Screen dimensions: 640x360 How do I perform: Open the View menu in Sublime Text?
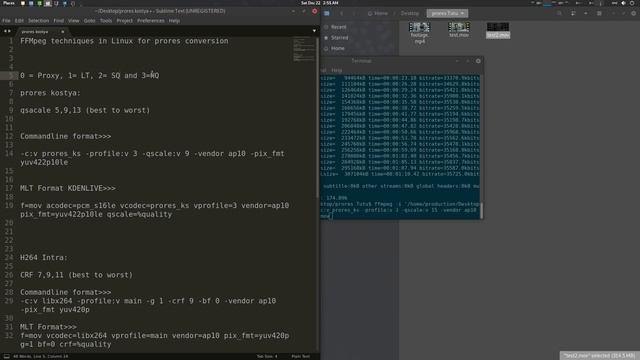[73, 20]
